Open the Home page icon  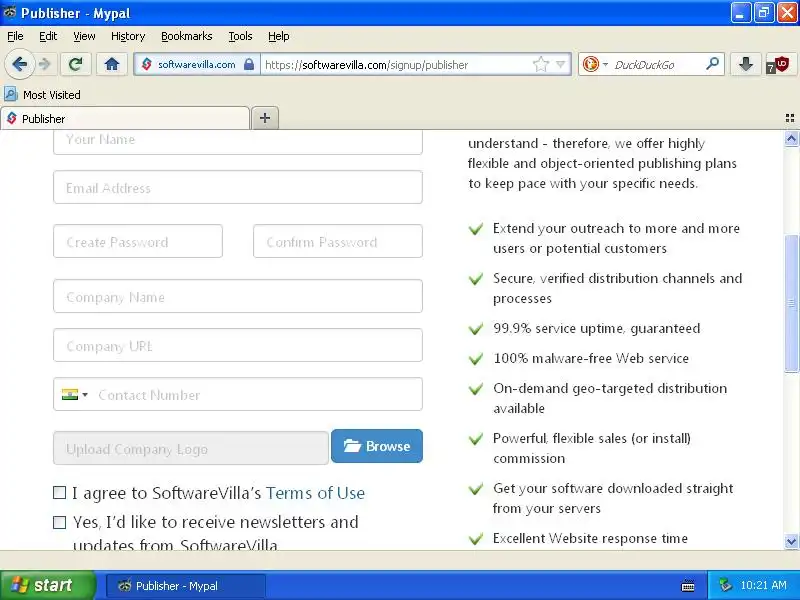click(112, 64)
